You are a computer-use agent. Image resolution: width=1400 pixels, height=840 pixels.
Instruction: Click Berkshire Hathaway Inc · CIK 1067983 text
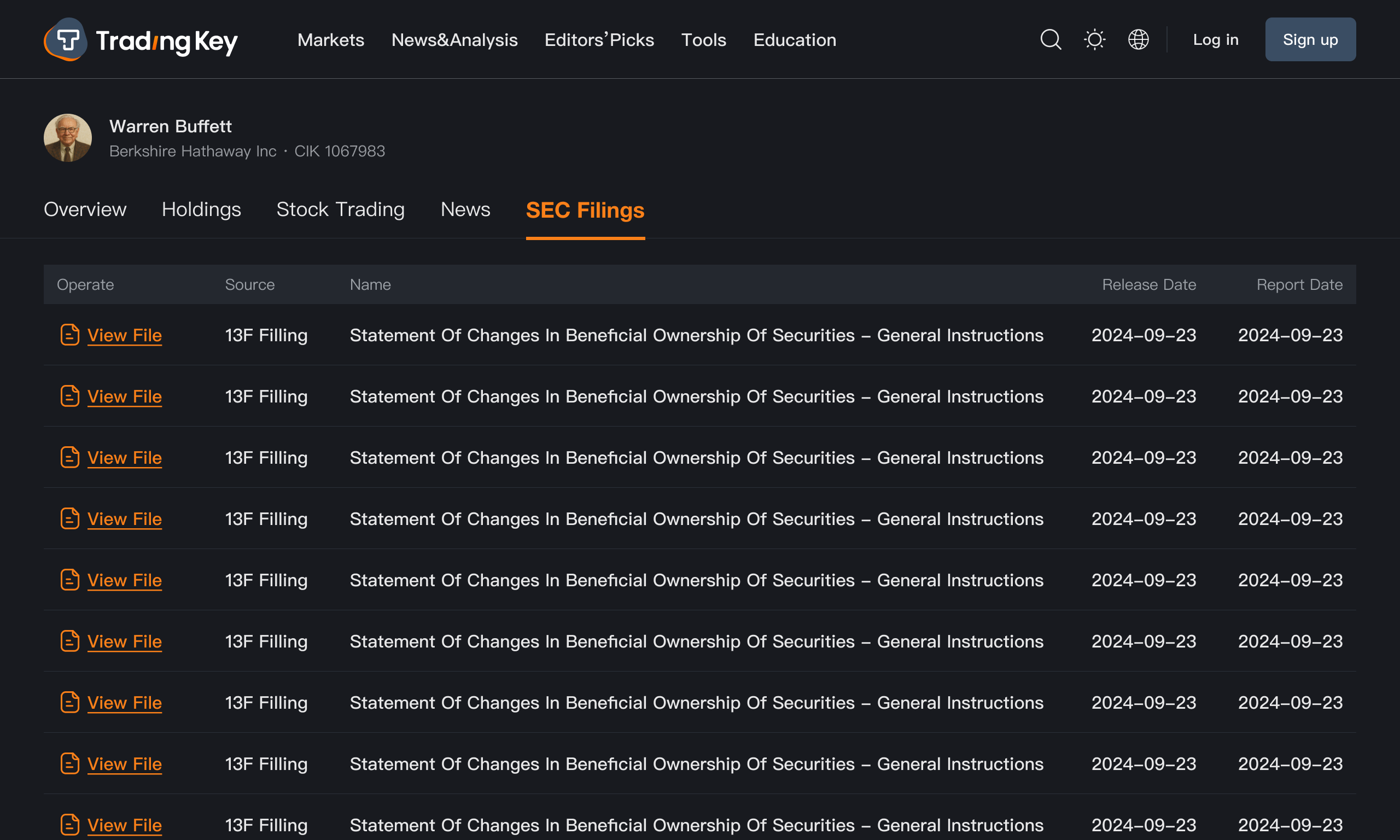(247, 151)
